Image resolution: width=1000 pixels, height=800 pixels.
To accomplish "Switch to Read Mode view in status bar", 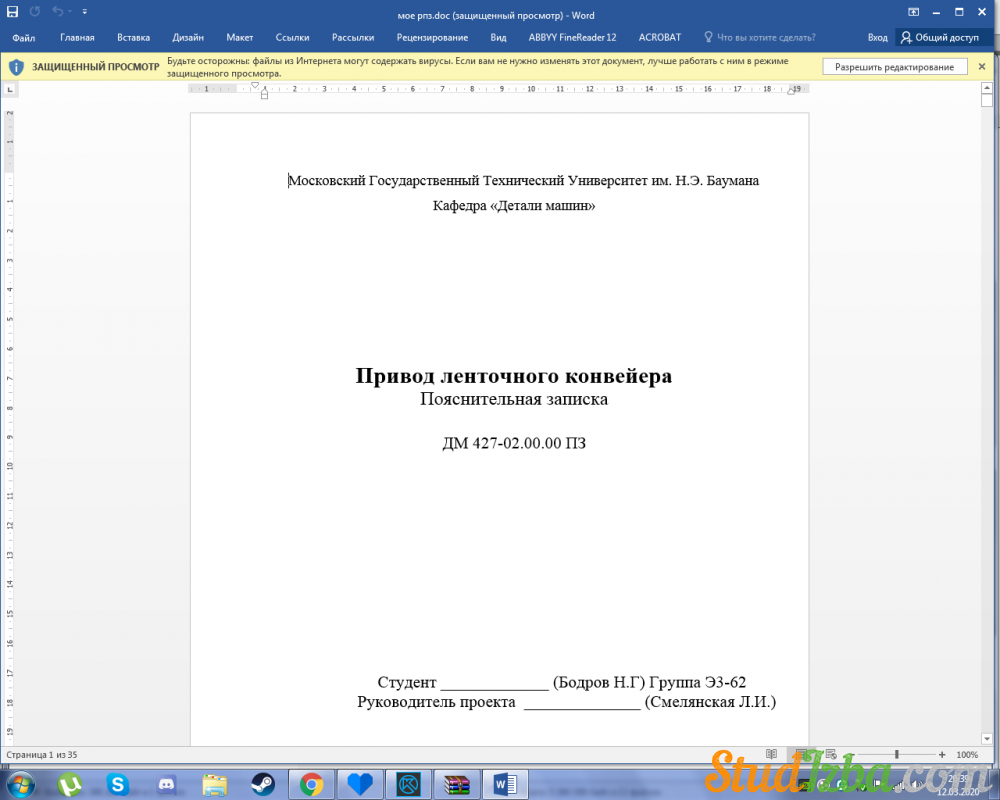I will 771,754.
